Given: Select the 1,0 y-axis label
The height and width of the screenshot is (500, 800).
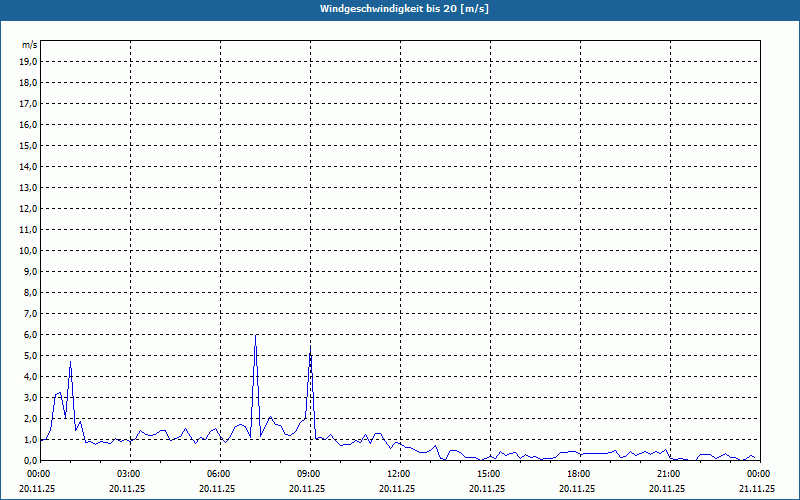Looking at the screenshot, I should (x=29, y=439).
